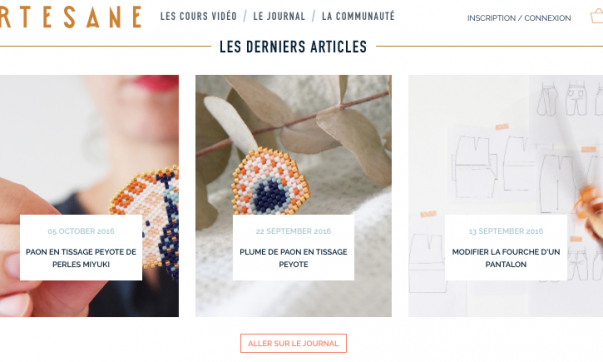The height and width of the screenshot is (362, 603).
Task: Click Les Derniers Articles heading
Action: (x=293, y=47)
